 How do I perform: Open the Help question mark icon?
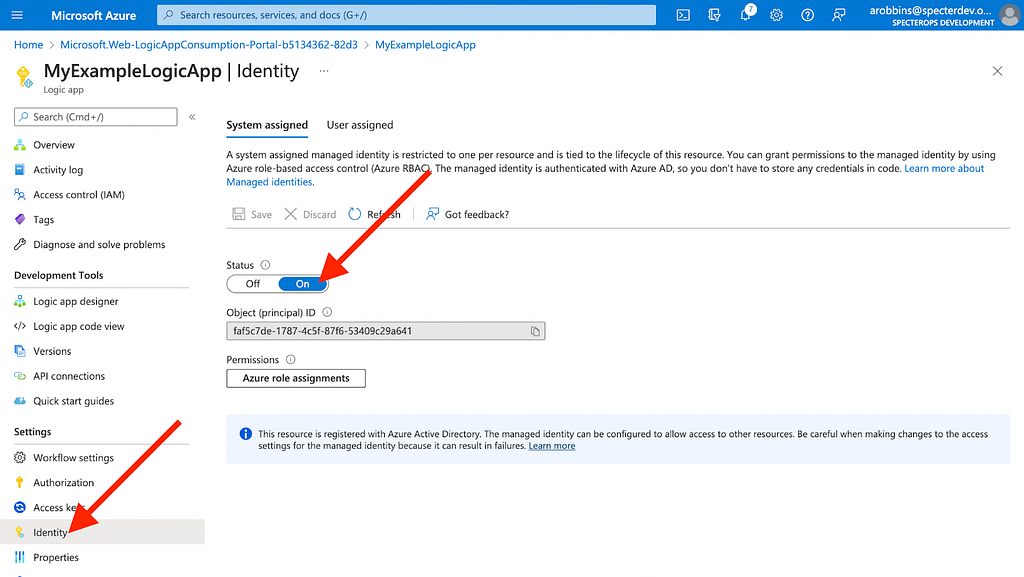tap(807, 15)
